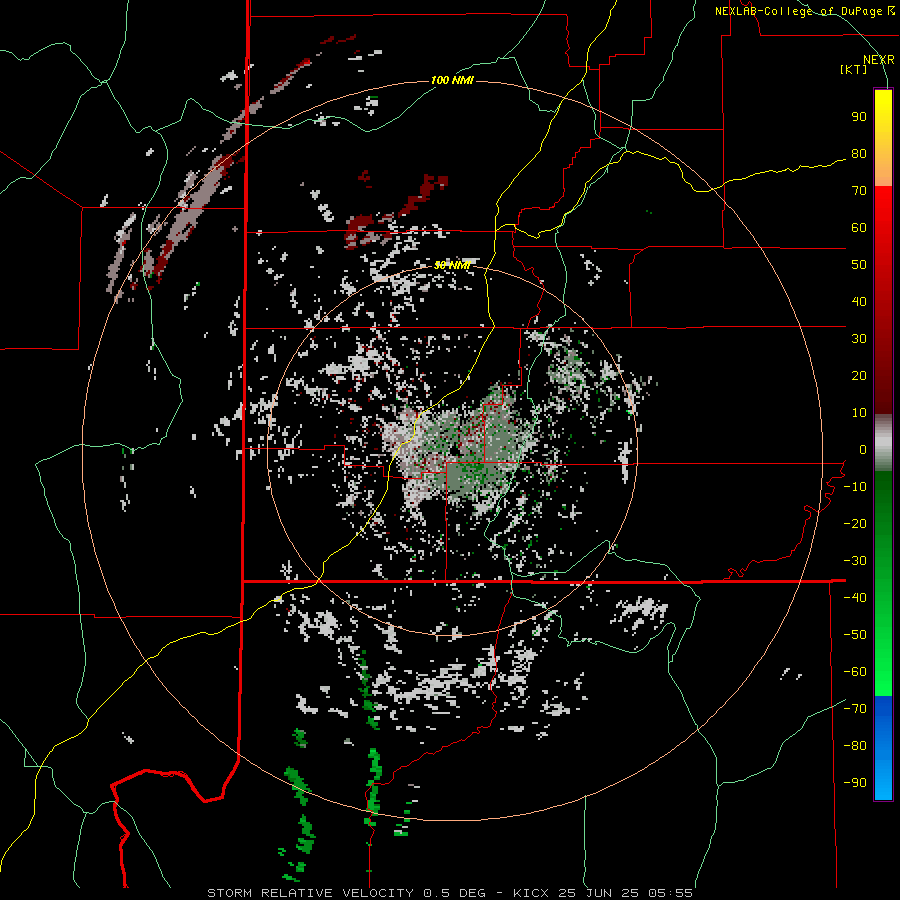Click the 80 value on the velocity scale
This screenshot has height=900, width=900.
point(859,154)
